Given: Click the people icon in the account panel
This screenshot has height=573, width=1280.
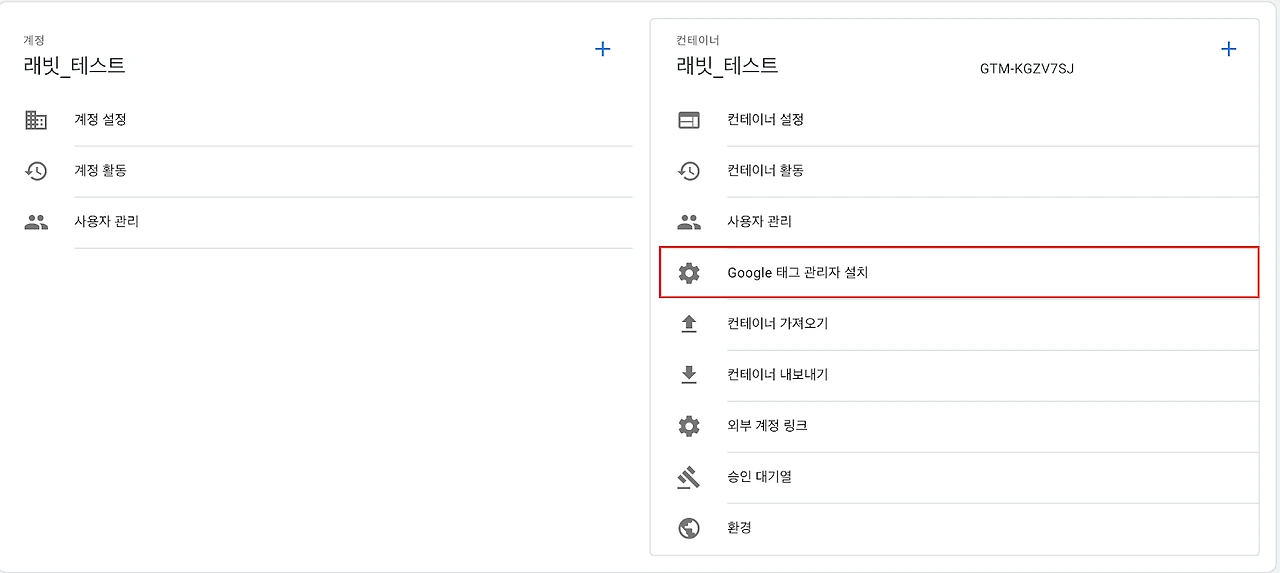Looking at the screenshot, I should click(x=36, y=222).
